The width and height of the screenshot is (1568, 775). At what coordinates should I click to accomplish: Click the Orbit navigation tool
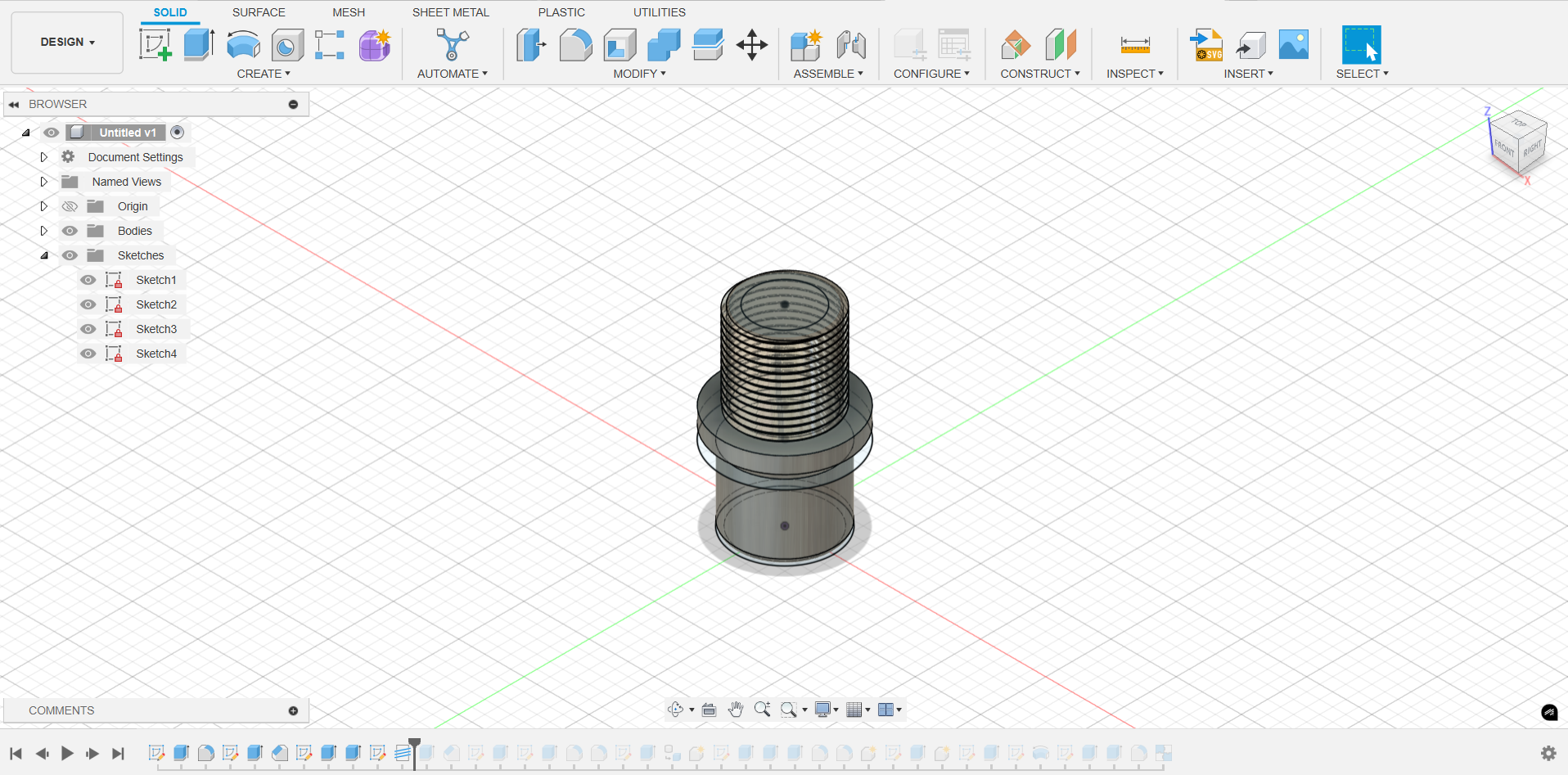(675, 710)
